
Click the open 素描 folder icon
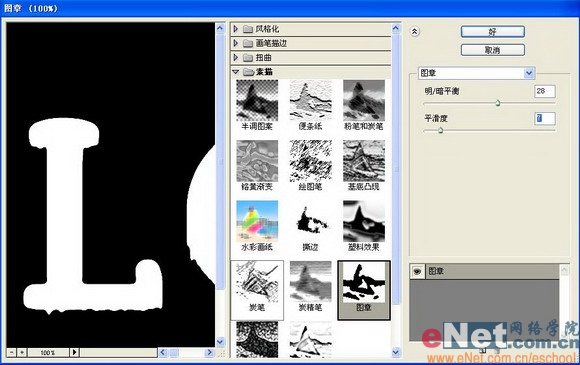point(248,72)
